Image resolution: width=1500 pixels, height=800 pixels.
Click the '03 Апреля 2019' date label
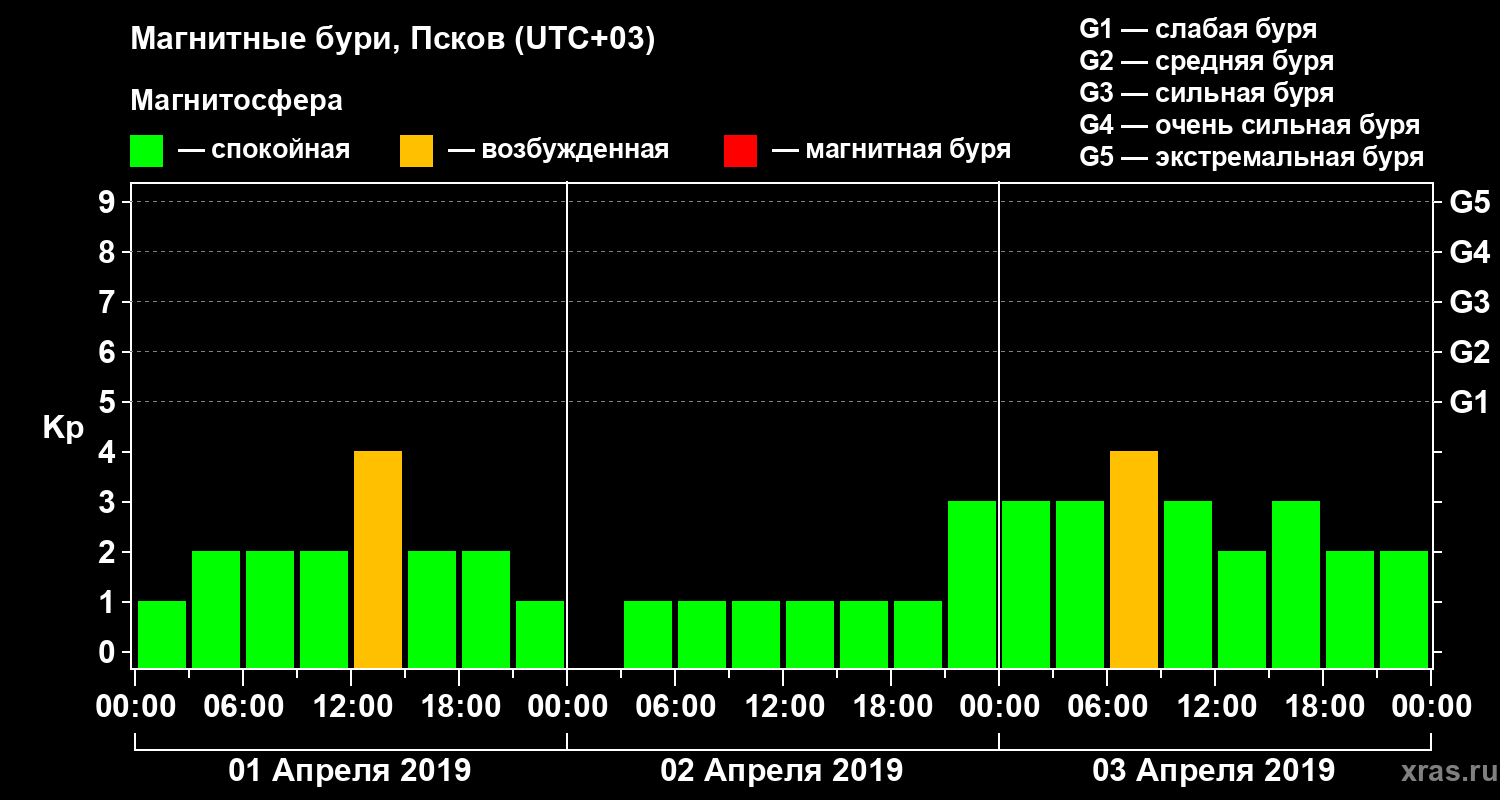point(1214,771)
